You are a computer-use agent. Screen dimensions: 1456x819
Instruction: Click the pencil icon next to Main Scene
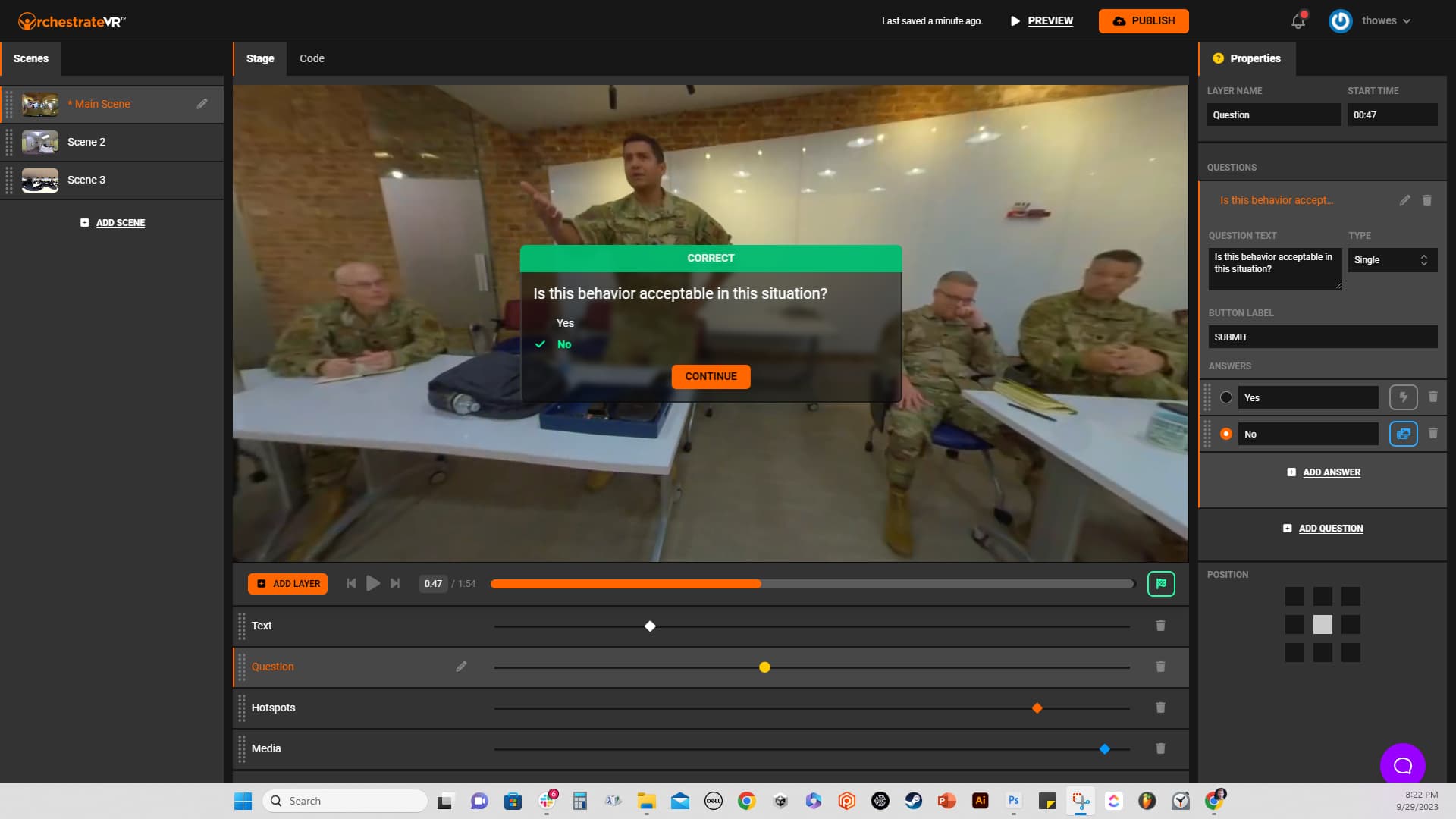coord(202,104)
